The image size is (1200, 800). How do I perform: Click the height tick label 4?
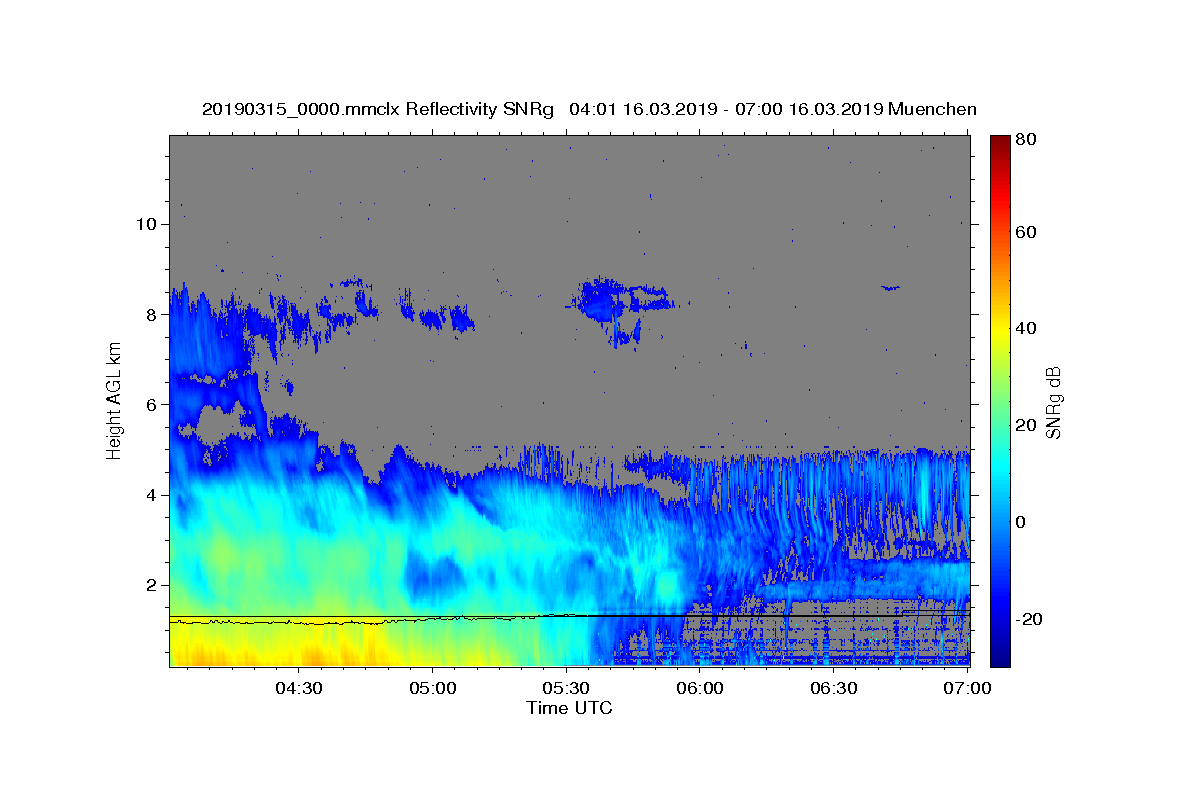click(151, 495)
